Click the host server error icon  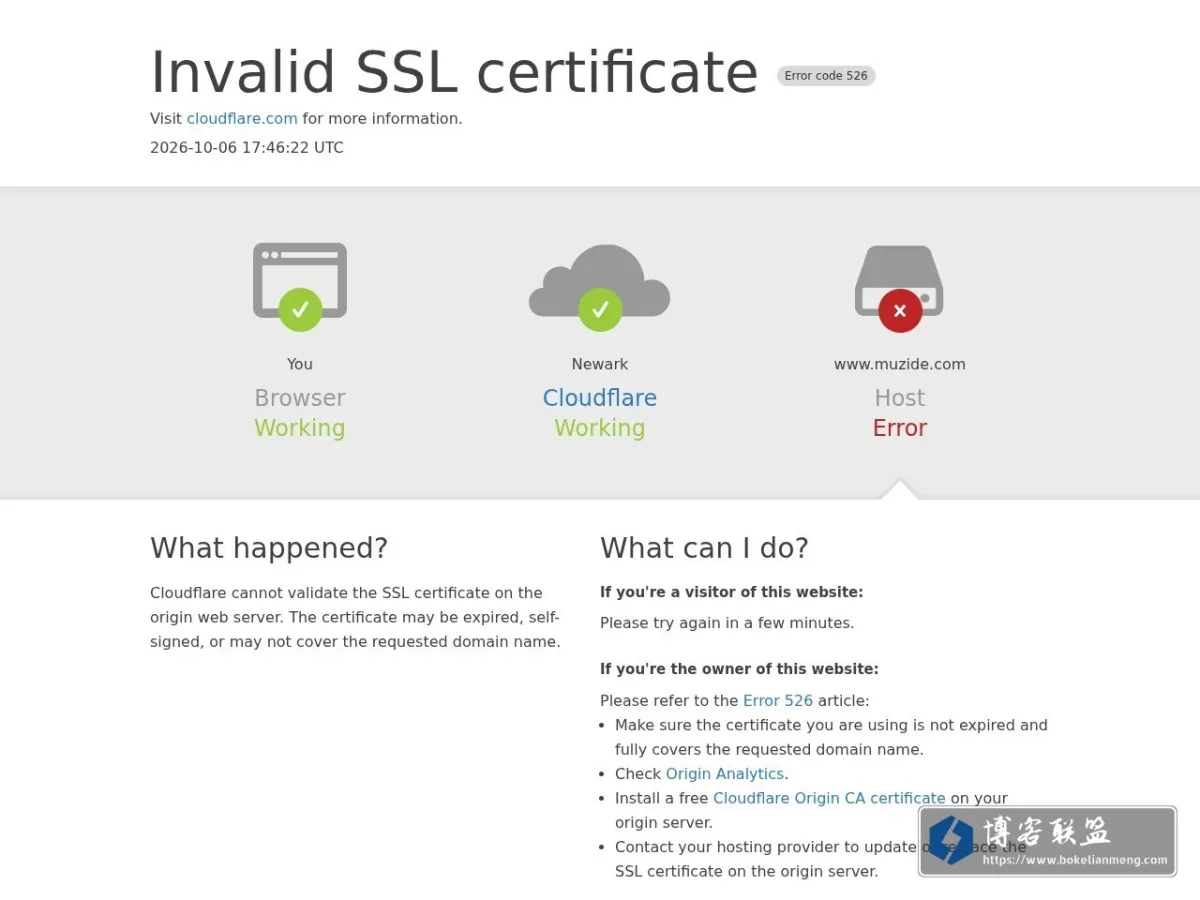pos(899,287)
